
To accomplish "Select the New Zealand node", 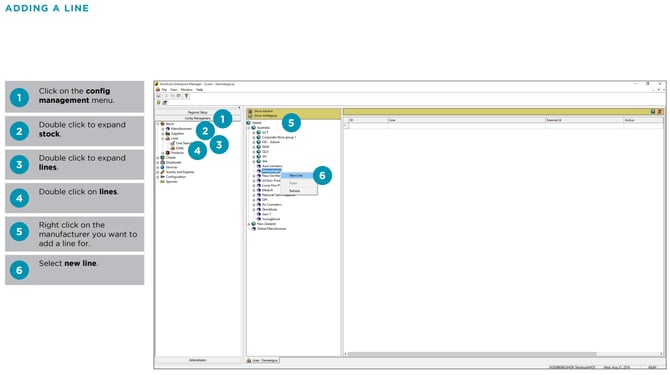I will [x=266, y=224].
